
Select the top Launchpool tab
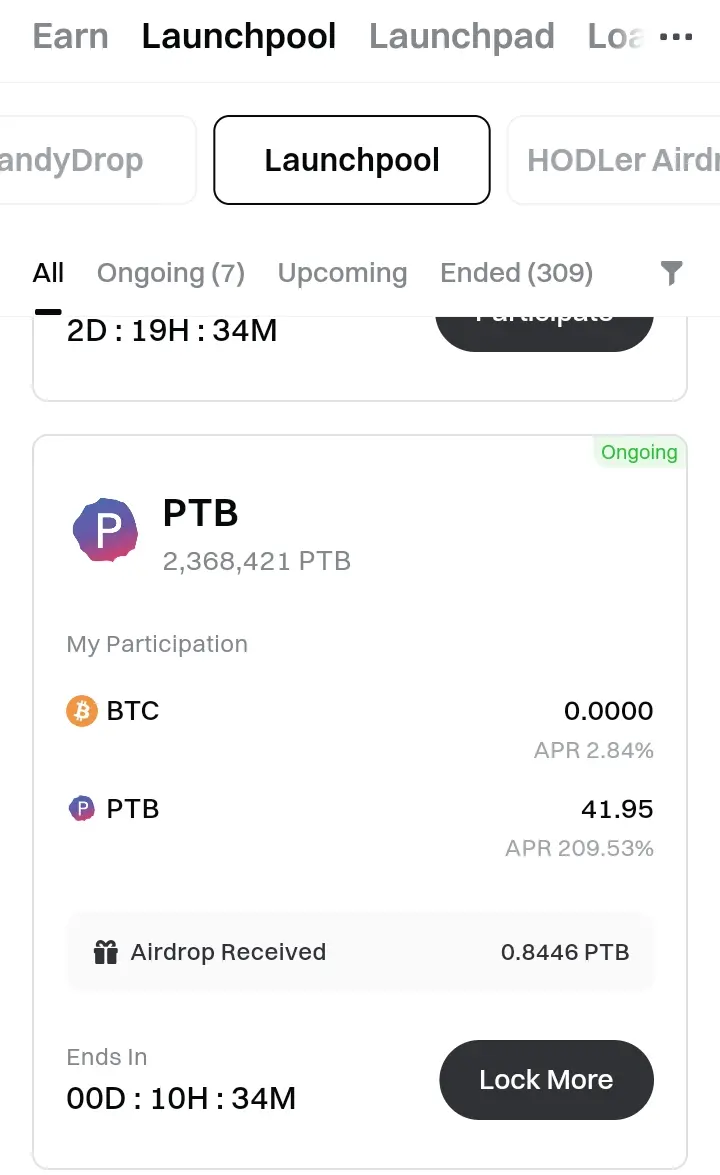click(238, 36)
